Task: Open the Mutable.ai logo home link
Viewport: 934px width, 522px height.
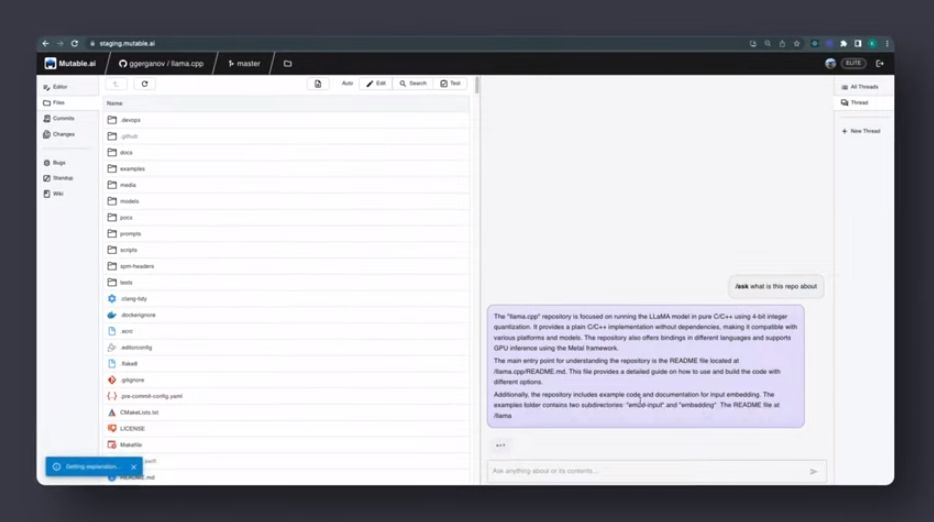Action: 70,63
